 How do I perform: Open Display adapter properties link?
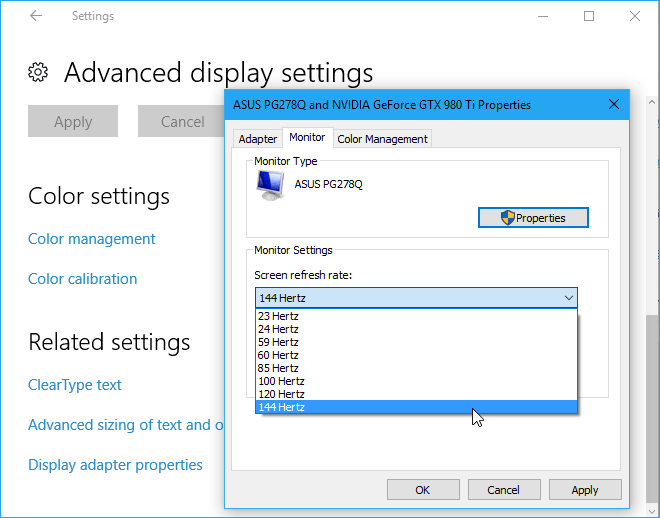115,465
